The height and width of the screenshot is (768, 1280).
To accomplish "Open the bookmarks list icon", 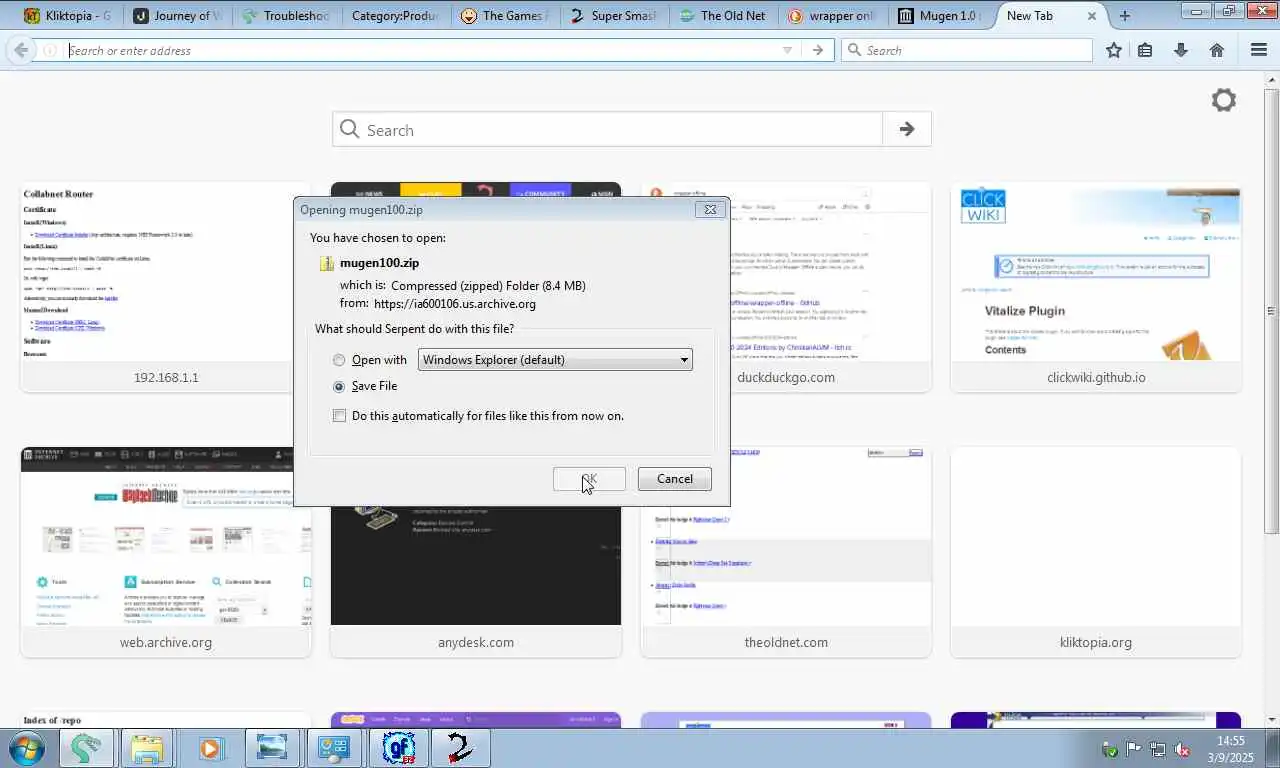I will (1146, 50).
